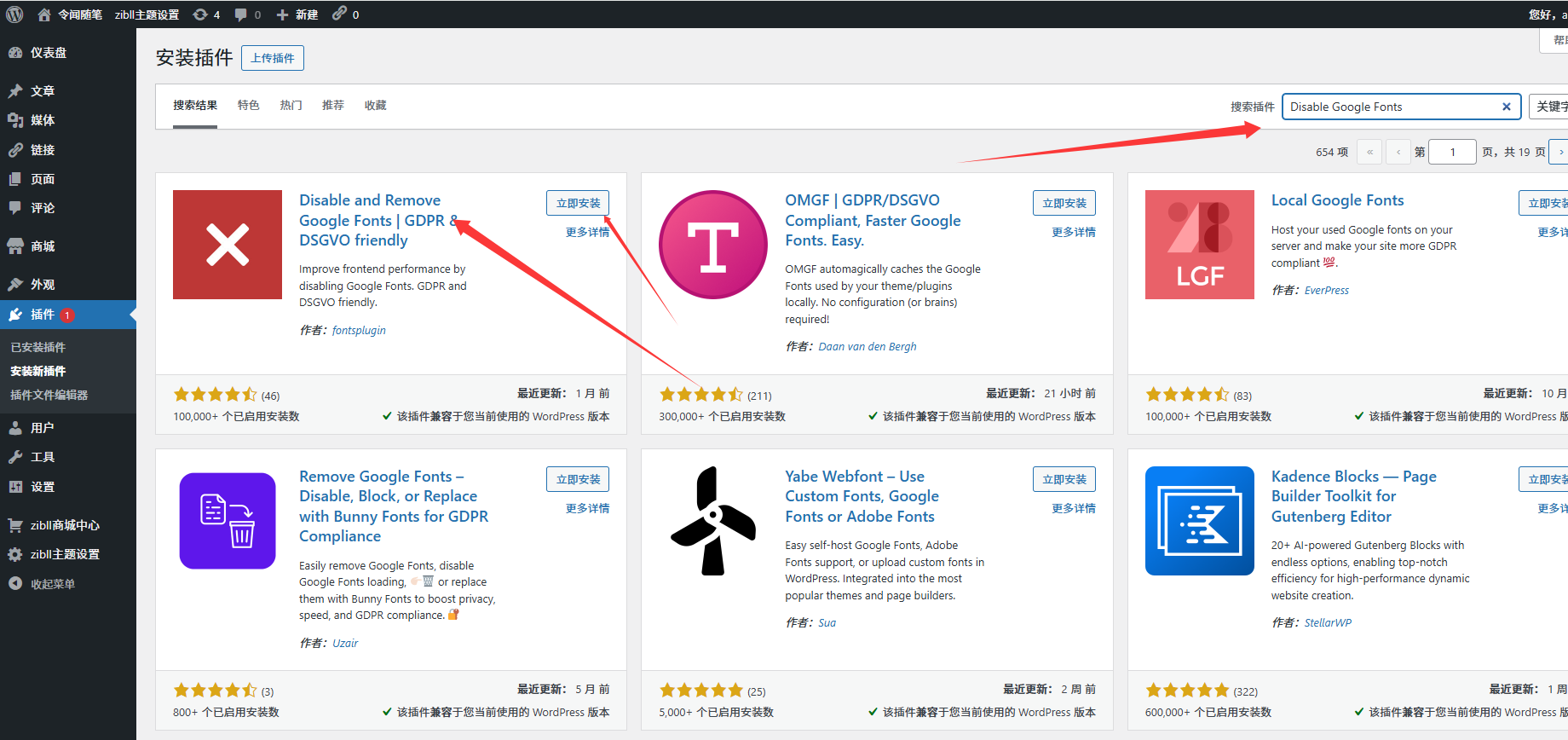1568x740 pixels.
Task: Click the 设置 settings icon
Action: click(15, 487)
